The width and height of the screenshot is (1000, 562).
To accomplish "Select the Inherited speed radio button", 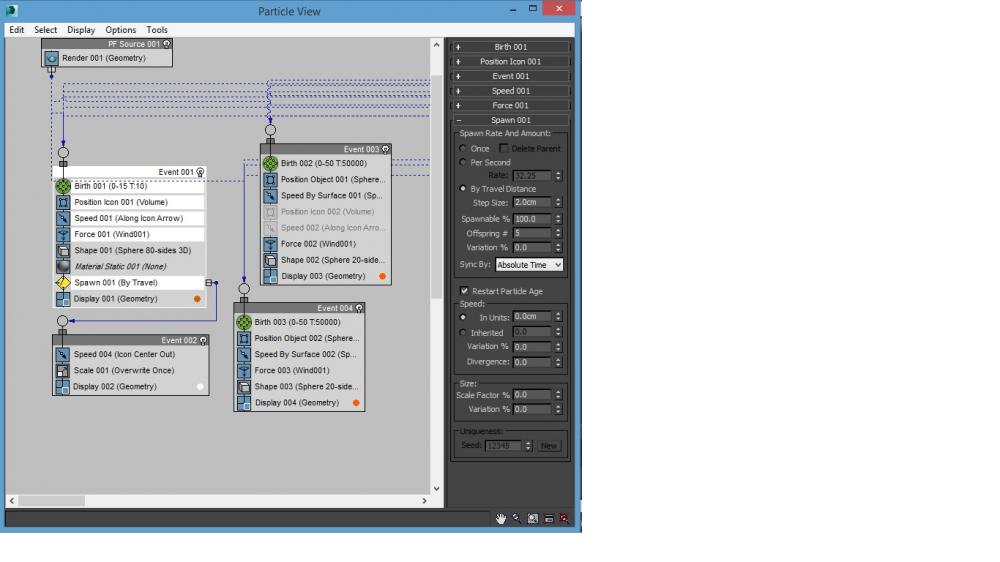I will coord(463,332).
